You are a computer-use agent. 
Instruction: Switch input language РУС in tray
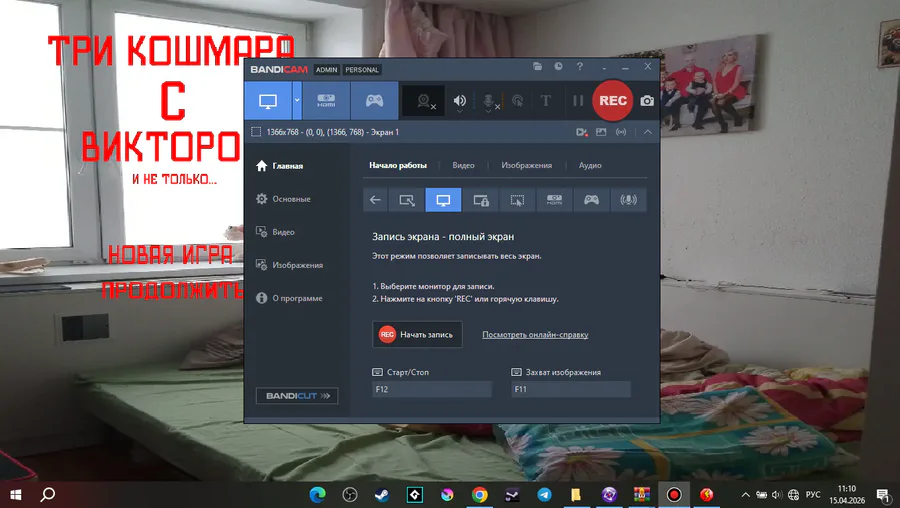(813, 494)
